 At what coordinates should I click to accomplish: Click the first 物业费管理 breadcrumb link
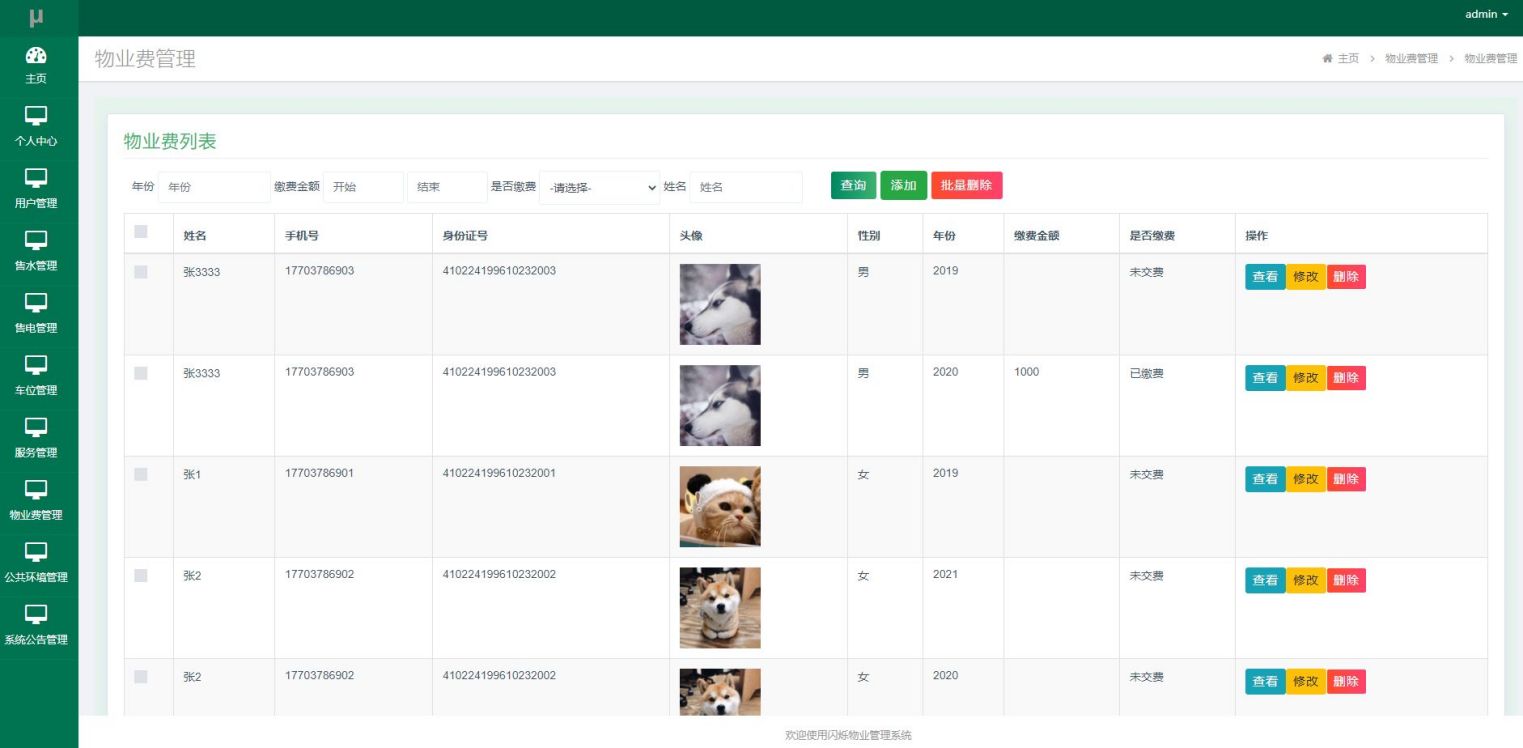pyautogui.click(x=1411, y=59)
